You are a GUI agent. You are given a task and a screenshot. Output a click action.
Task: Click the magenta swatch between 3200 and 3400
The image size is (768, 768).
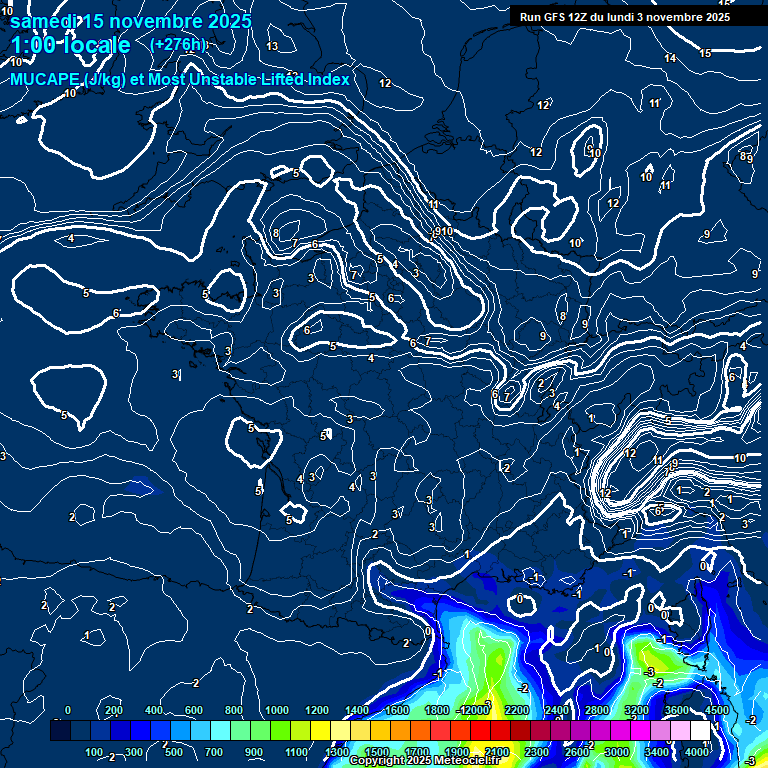point(641,730)
